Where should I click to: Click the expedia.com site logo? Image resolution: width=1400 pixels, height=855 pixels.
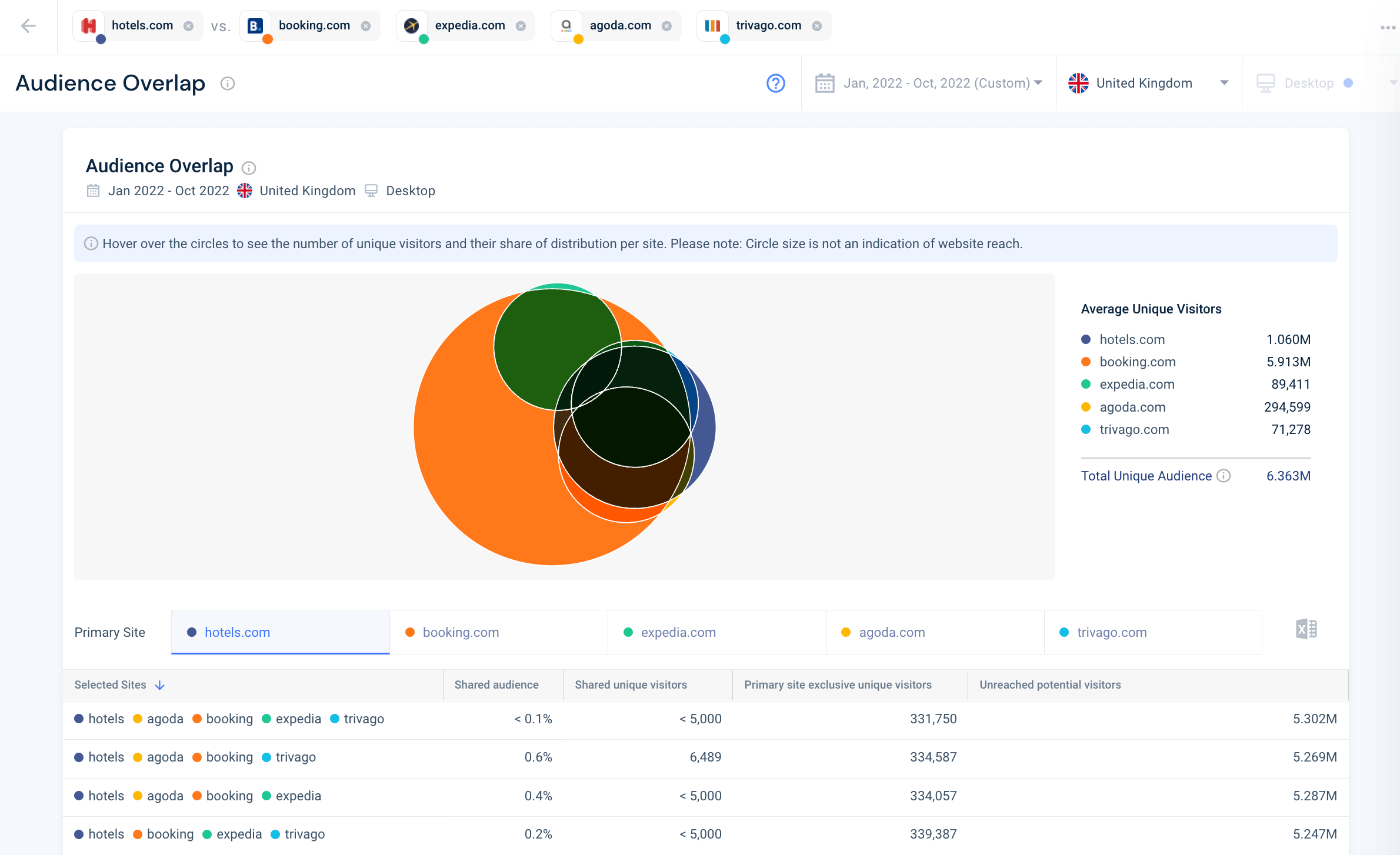412,26
